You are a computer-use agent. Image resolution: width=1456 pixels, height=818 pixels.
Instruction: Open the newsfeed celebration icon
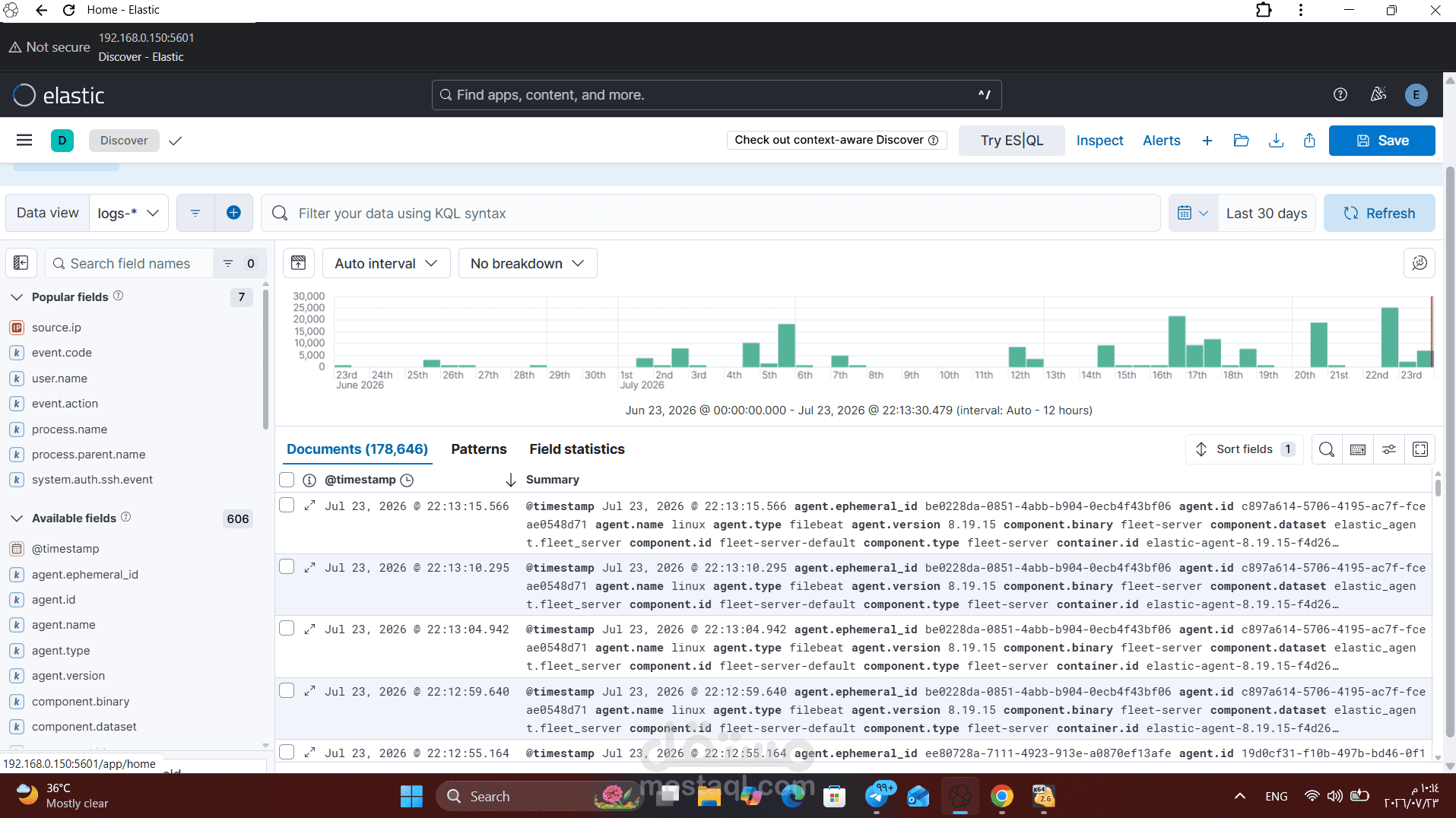[1378, 94]
